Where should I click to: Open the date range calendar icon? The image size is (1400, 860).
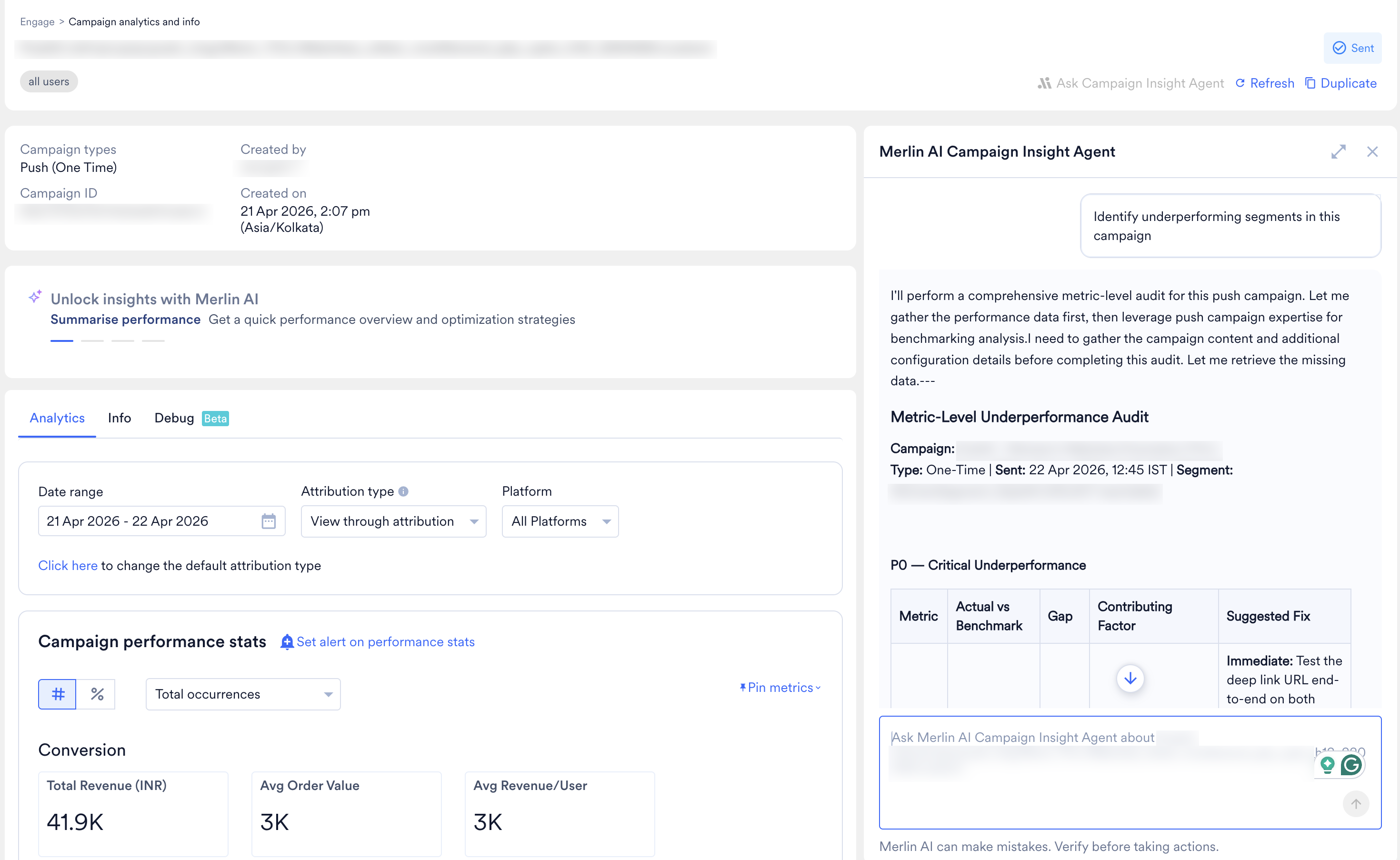coord(269,521)
